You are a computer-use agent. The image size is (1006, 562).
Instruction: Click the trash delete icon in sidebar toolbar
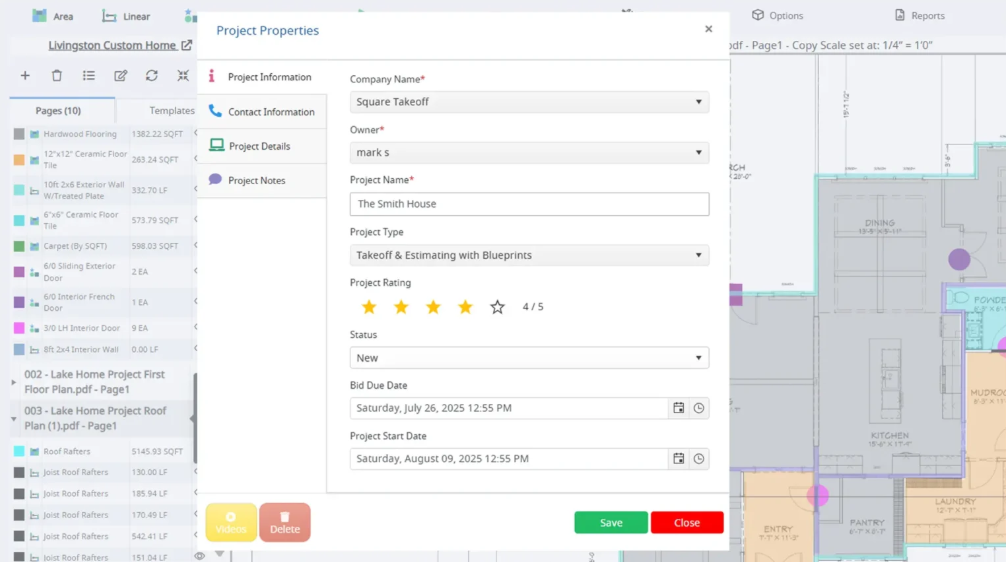click(56, 76)
